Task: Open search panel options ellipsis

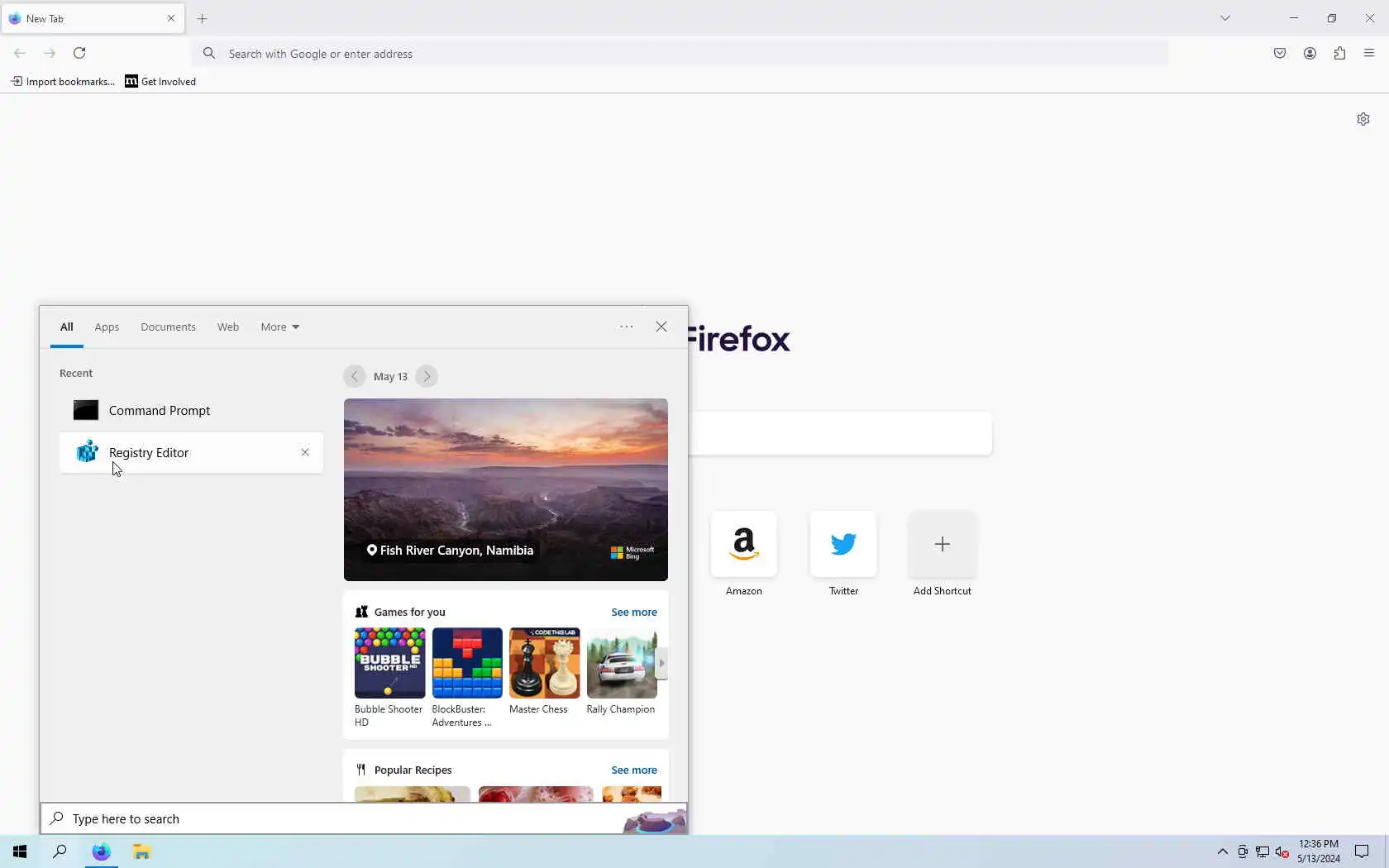Action: coord(627,327)
